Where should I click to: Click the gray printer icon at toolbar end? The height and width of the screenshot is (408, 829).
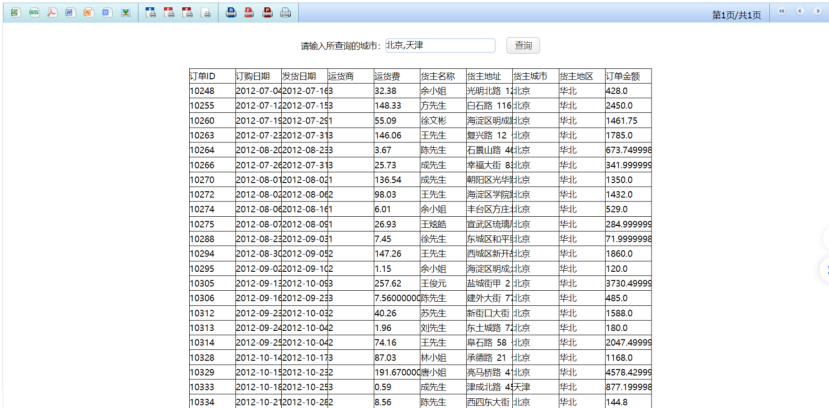285,13
